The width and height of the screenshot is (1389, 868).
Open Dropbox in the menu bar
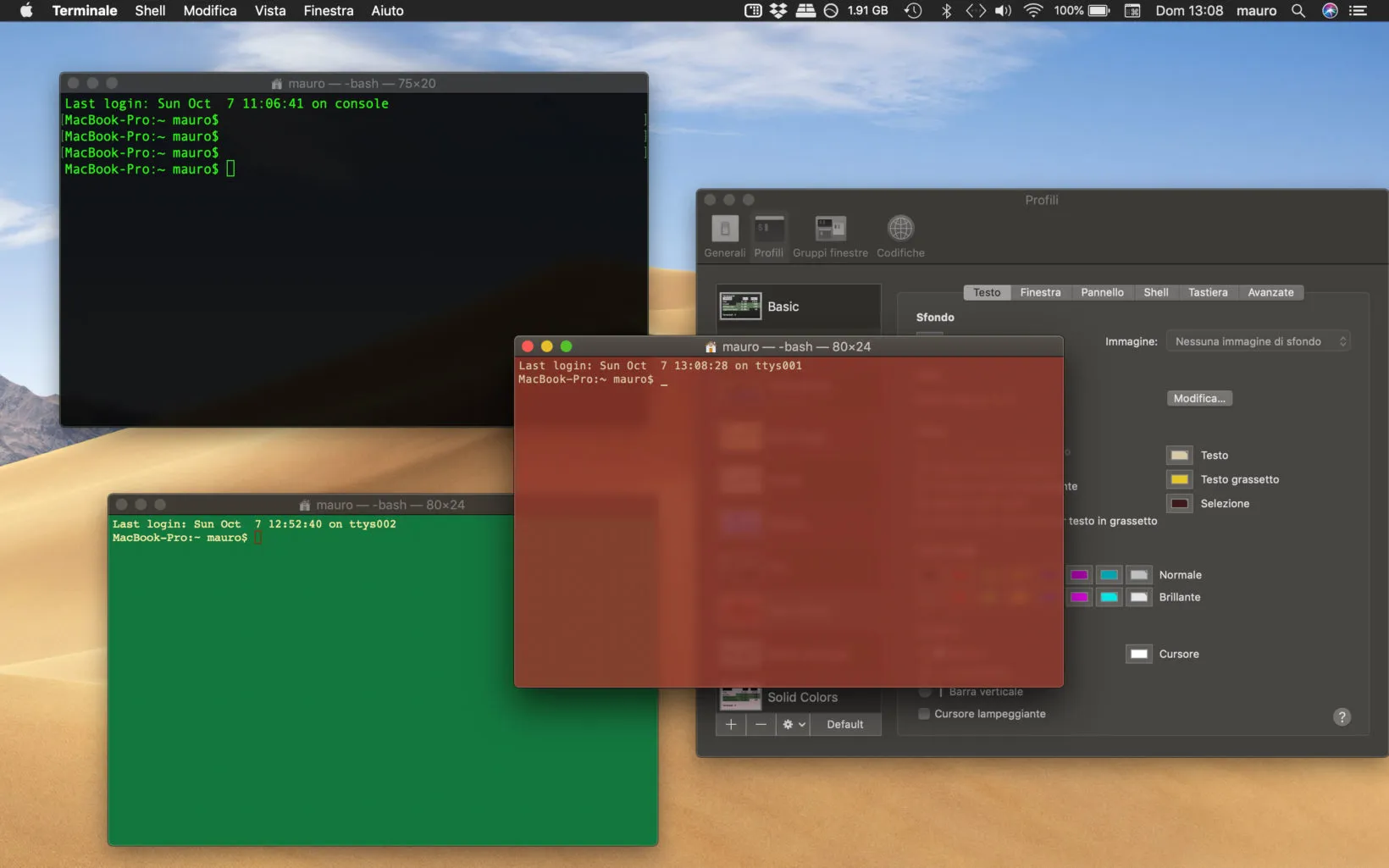778,10
